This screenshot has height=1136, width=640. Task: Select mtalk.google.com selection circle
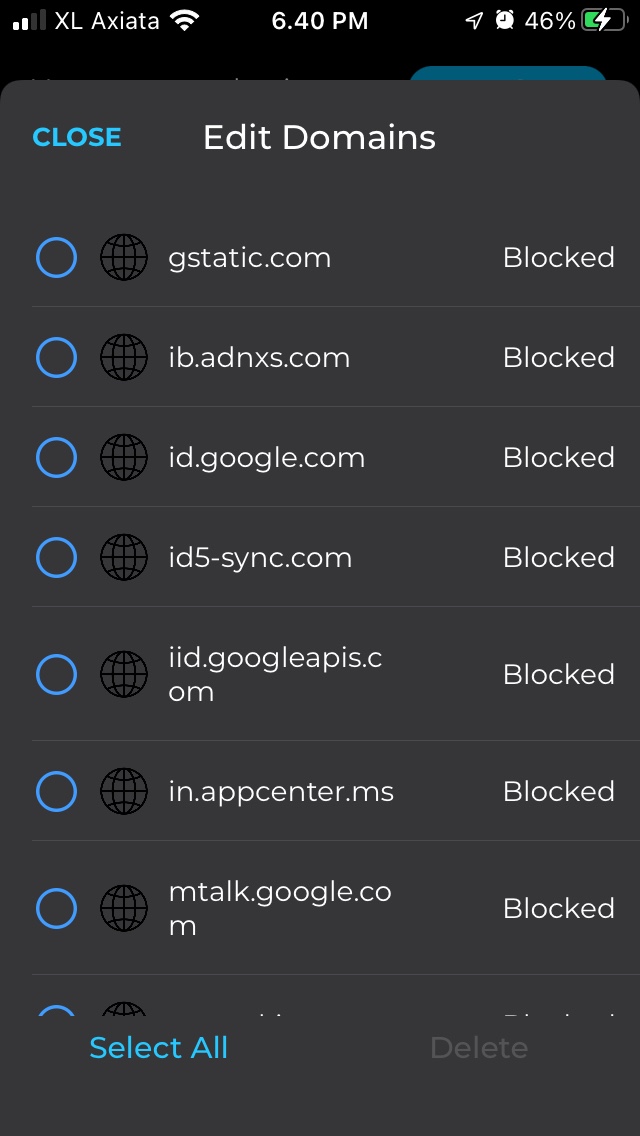56,909
